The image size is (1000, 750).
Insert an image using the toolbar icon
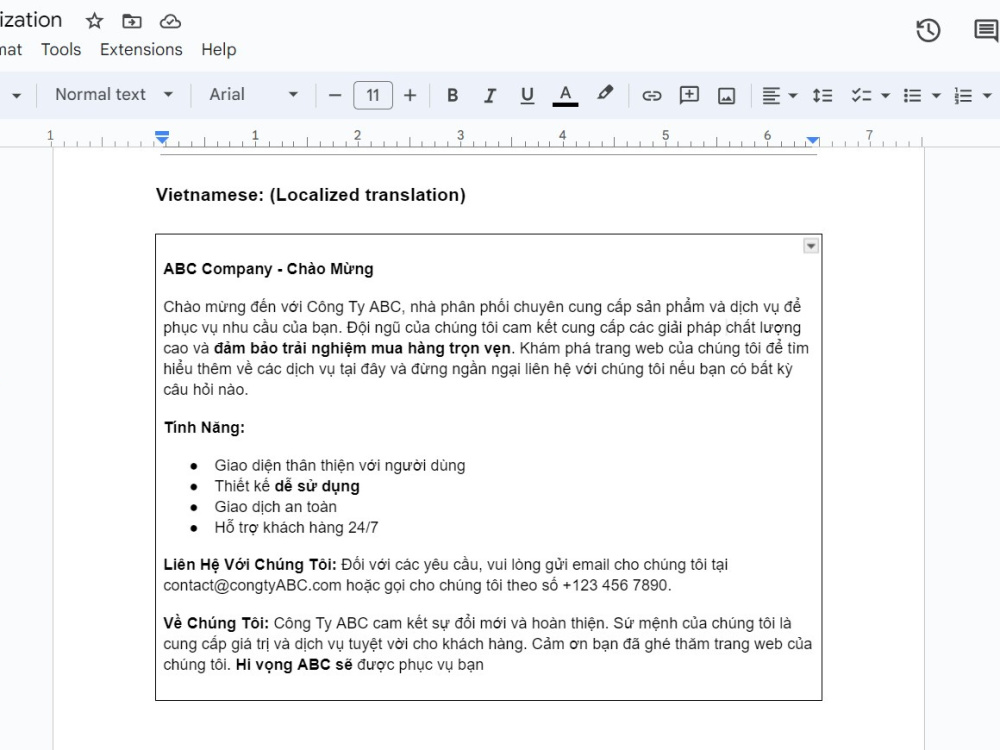point(726,96)
